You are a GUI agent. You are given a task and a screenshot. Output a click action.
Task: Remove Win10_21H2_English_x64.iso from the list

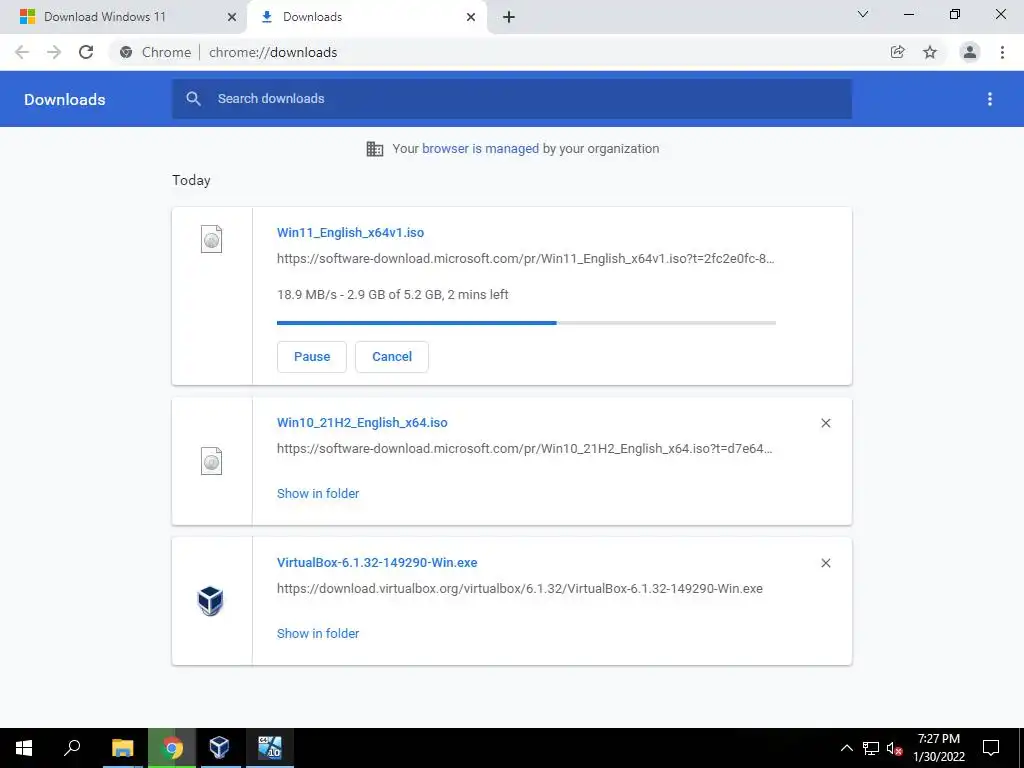click(825, 423)
